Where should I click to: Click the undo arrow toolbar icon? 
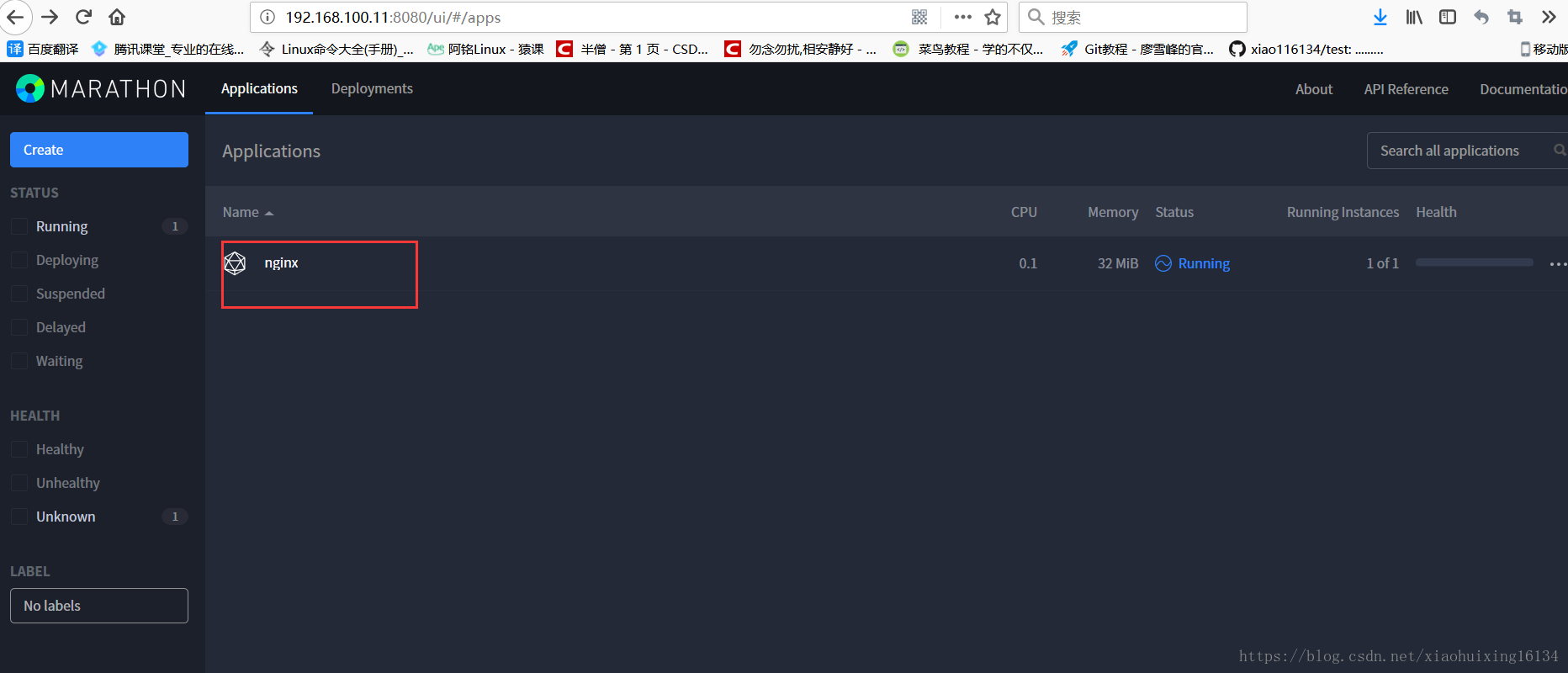click(x=1481, y=17)
